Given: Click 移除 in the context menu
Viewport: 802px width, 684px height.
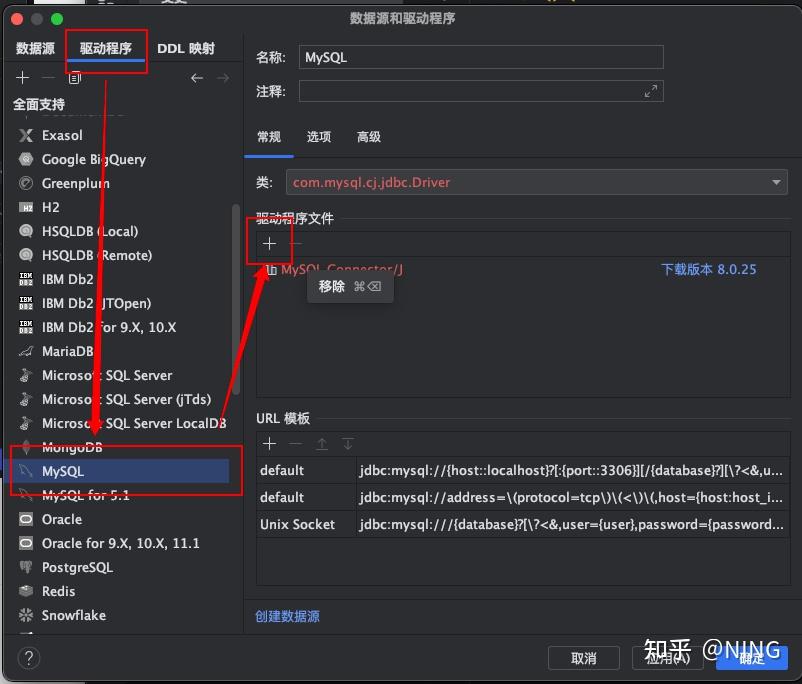Looking at the screenshot, I should pos(331,286).
